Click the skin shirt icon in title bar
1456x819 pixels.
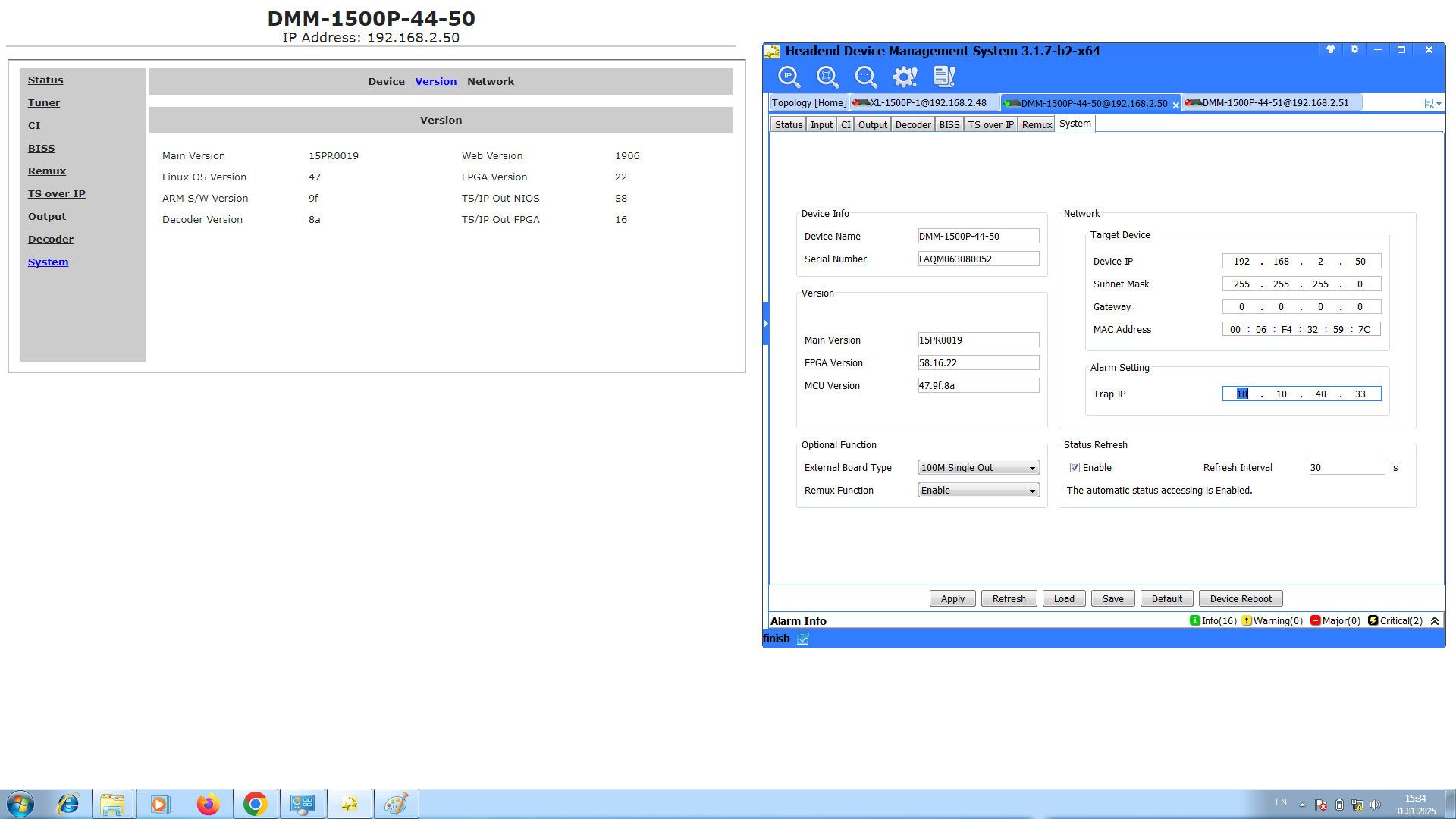pyautogui.click(x=1330, y=50)
